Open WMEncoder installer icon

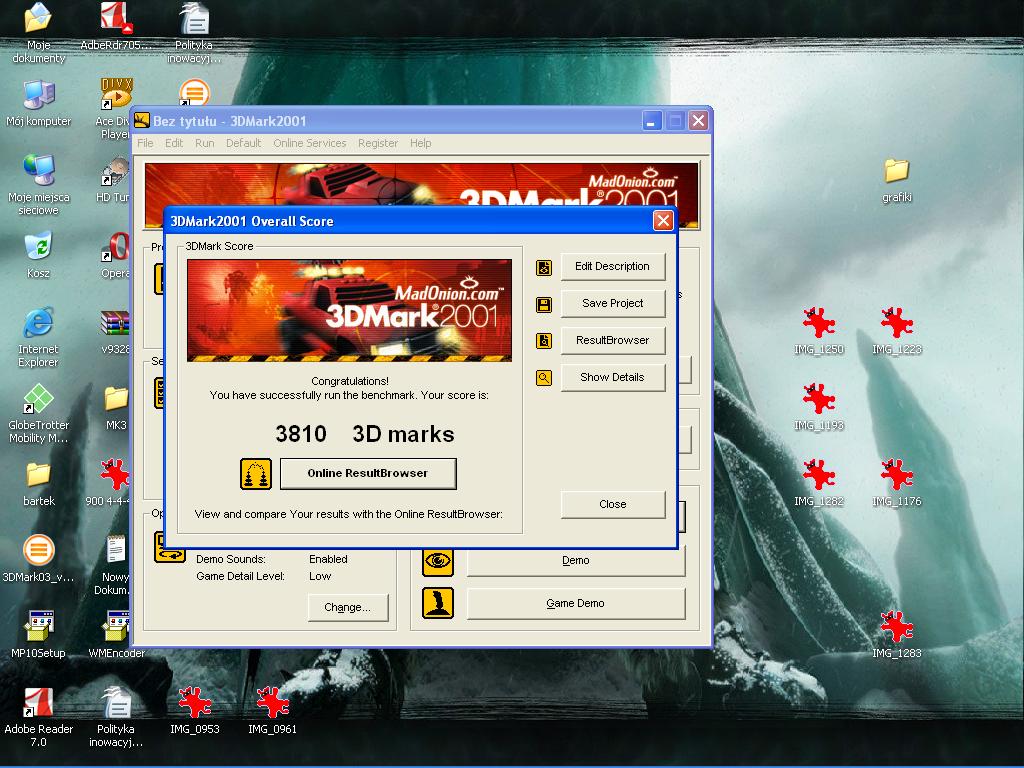point(116,635)
